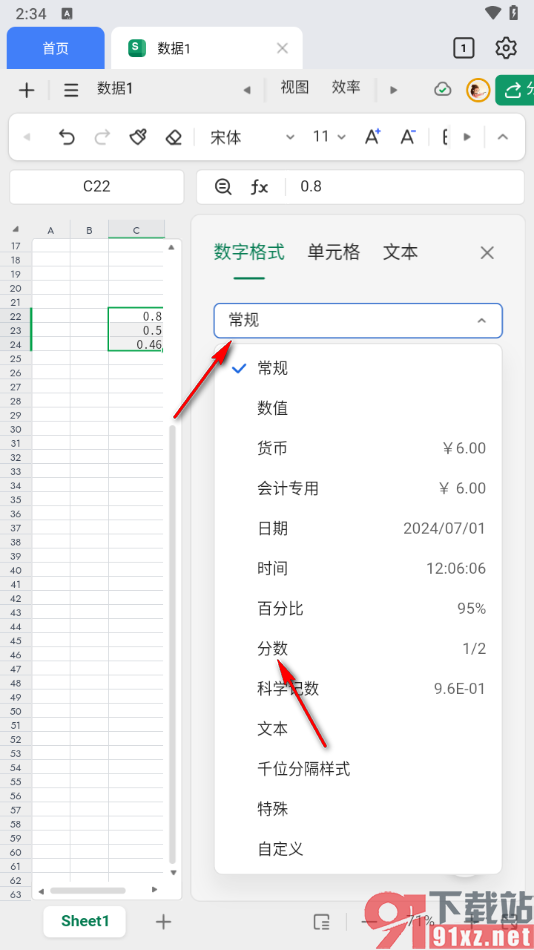
Task: Select column A header
Action: click(51, 230)
